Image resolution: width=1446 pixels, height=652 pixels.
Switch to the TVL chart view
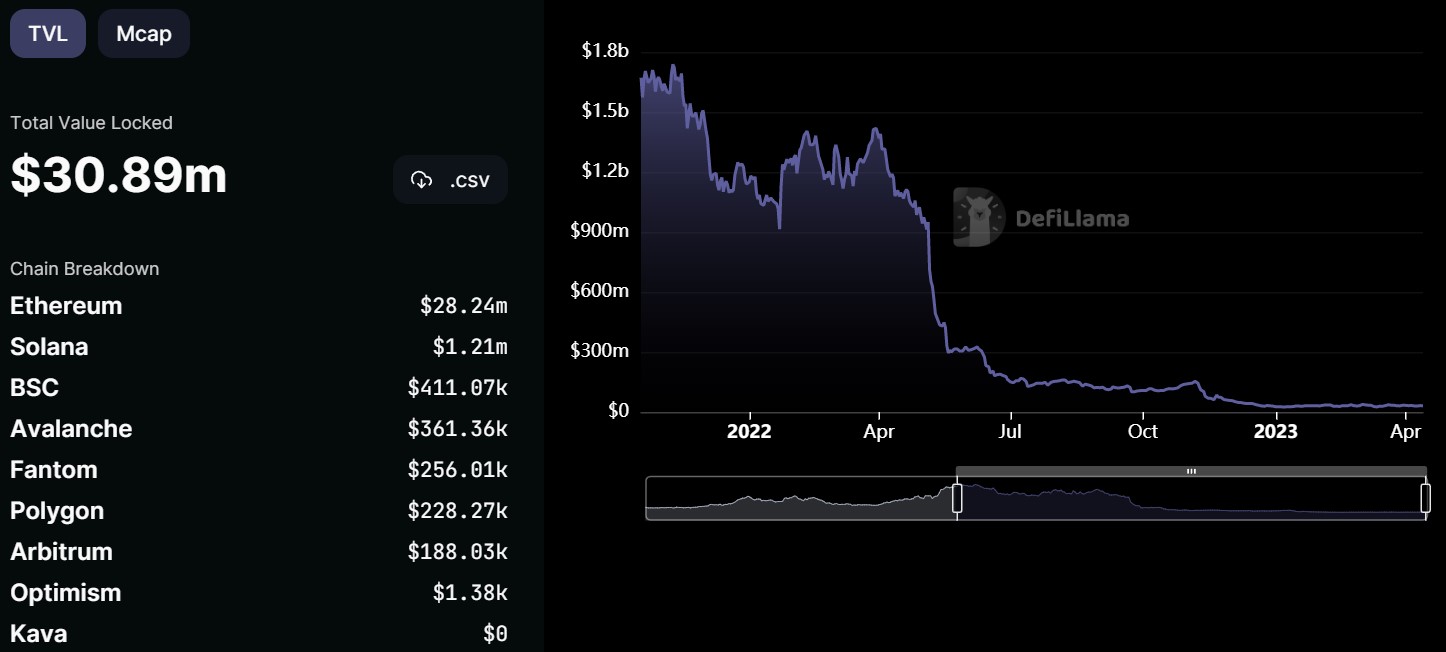47,34
